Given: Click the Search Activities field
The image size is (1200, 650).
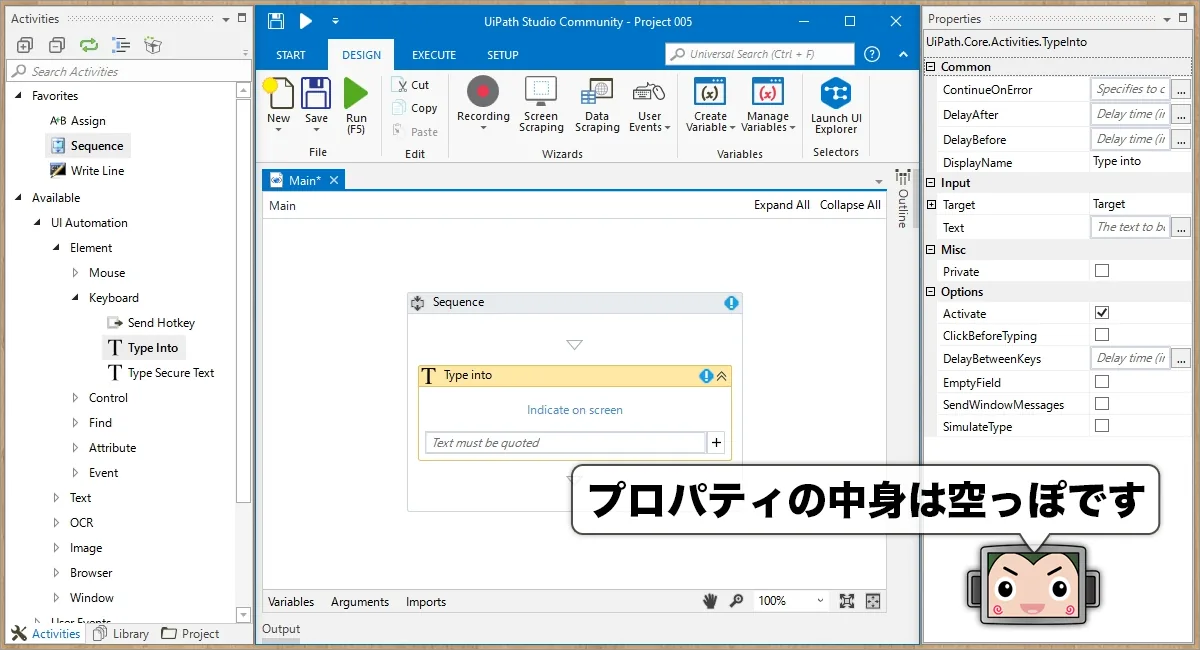Looking at the screenshot, I should (128, 71).
